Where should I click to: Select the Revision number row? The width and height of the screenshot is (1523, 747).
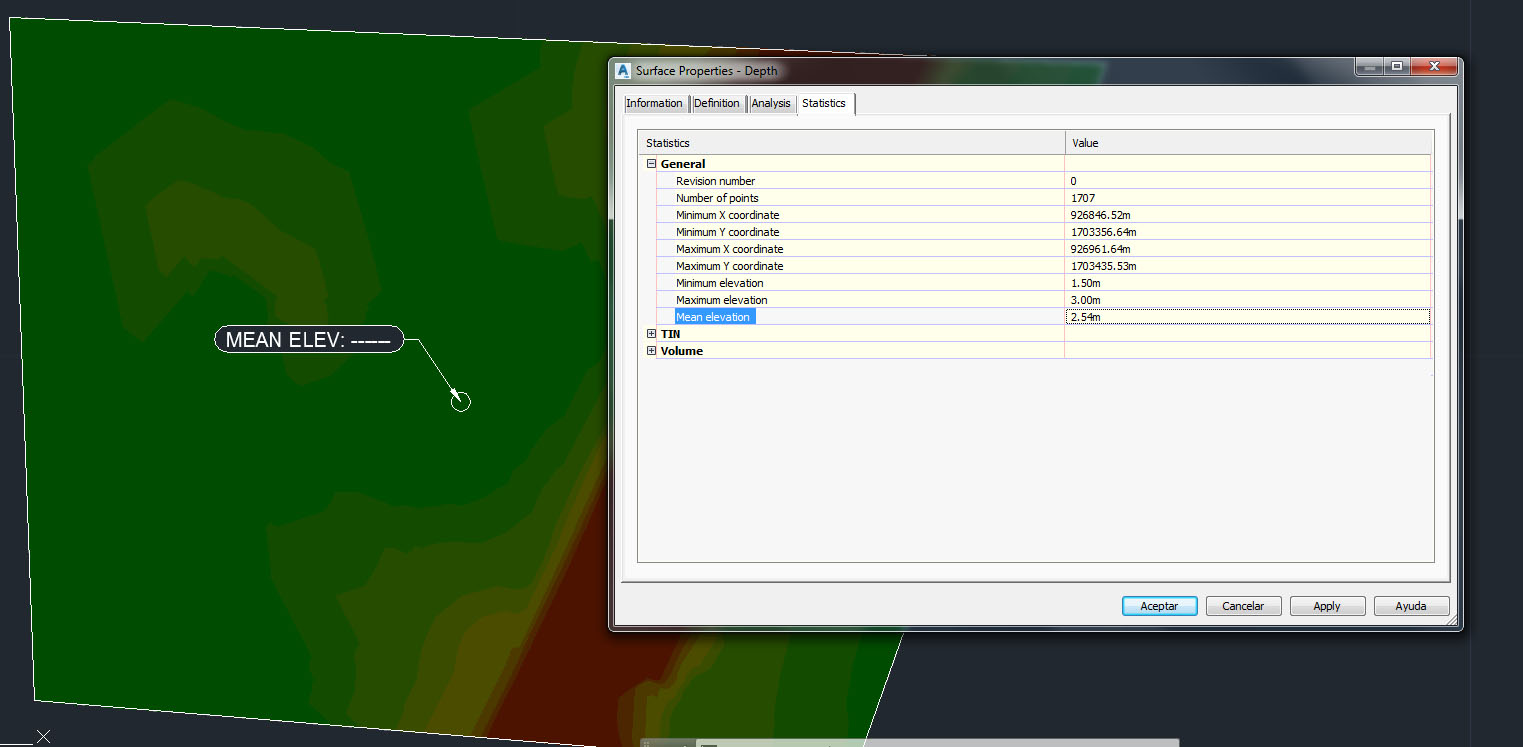(1043, 181)
